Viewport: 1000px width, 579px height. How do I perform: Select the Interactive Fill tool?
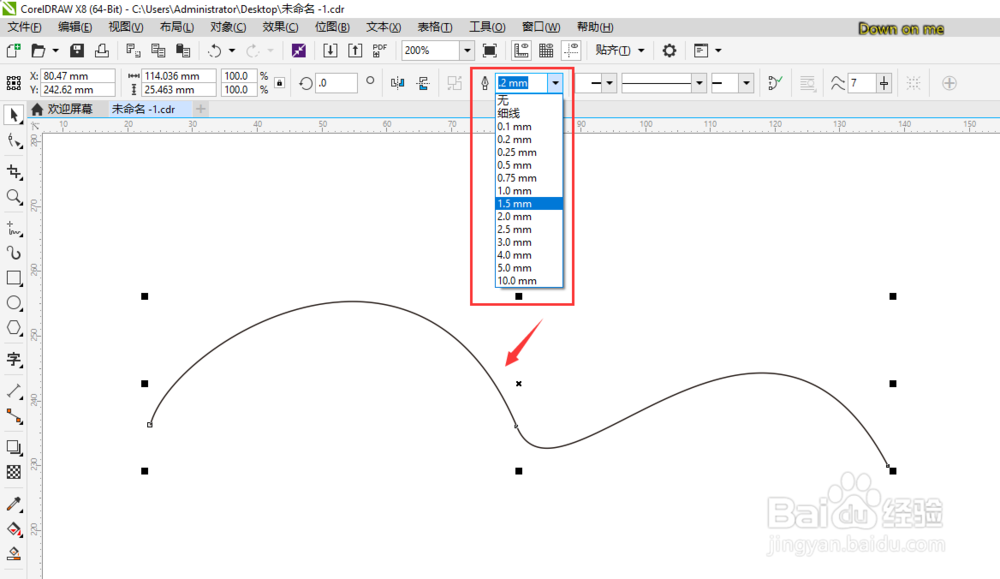[x=13, y=529]
